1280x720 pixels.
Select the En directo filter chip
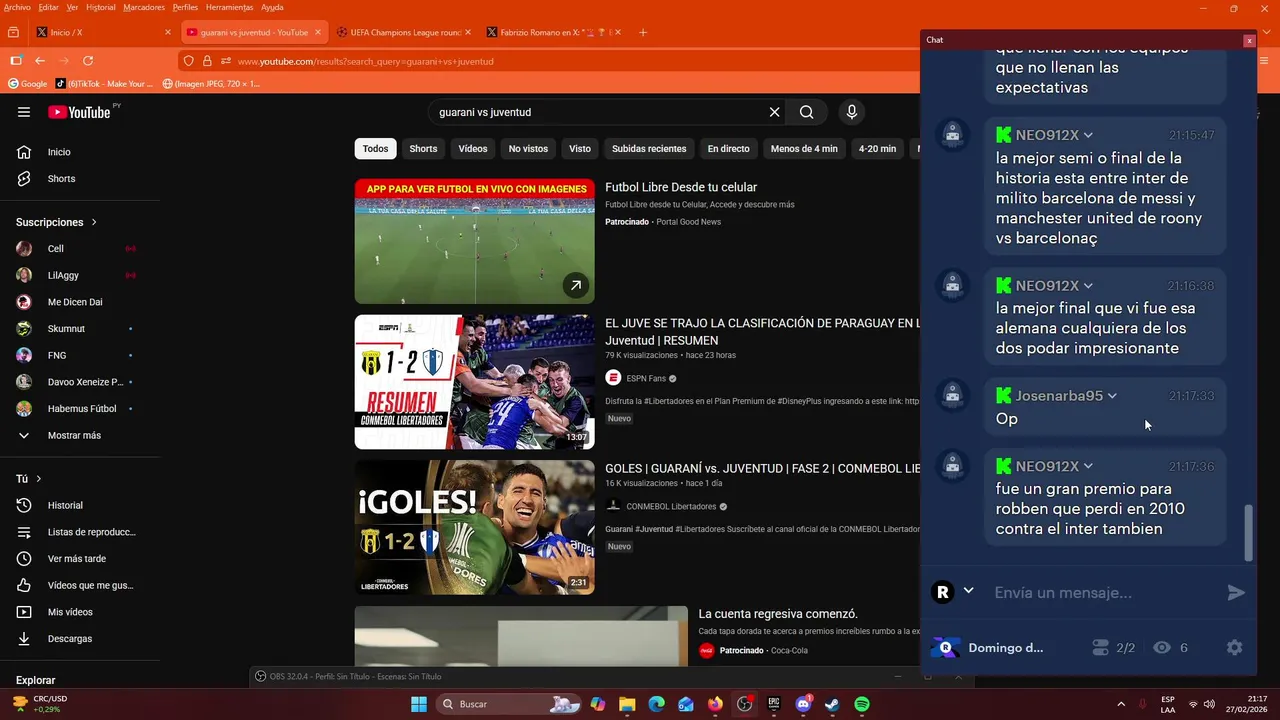(728, 149)
